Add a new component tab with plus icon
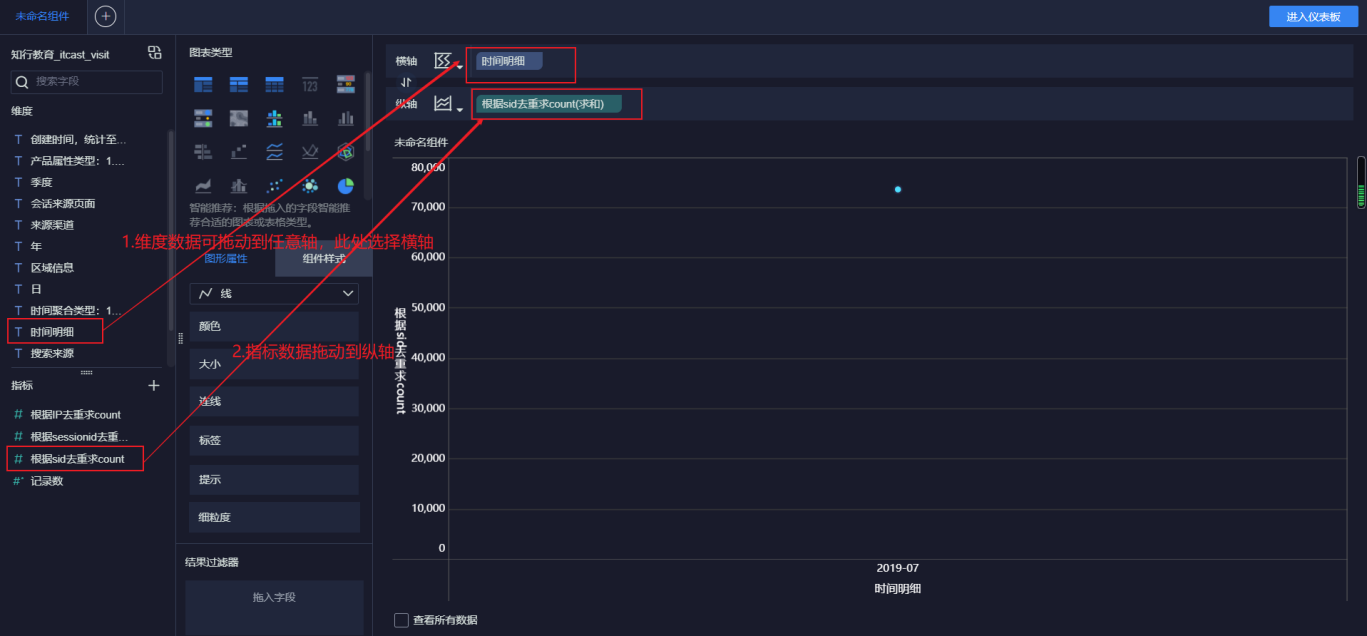 click(105, 16)
